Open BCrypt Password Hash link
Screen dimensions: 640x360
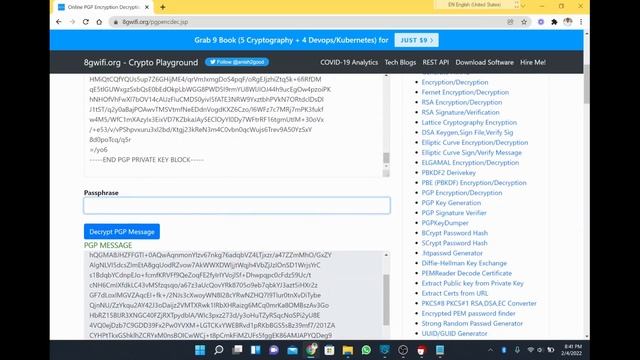point(454,233)
